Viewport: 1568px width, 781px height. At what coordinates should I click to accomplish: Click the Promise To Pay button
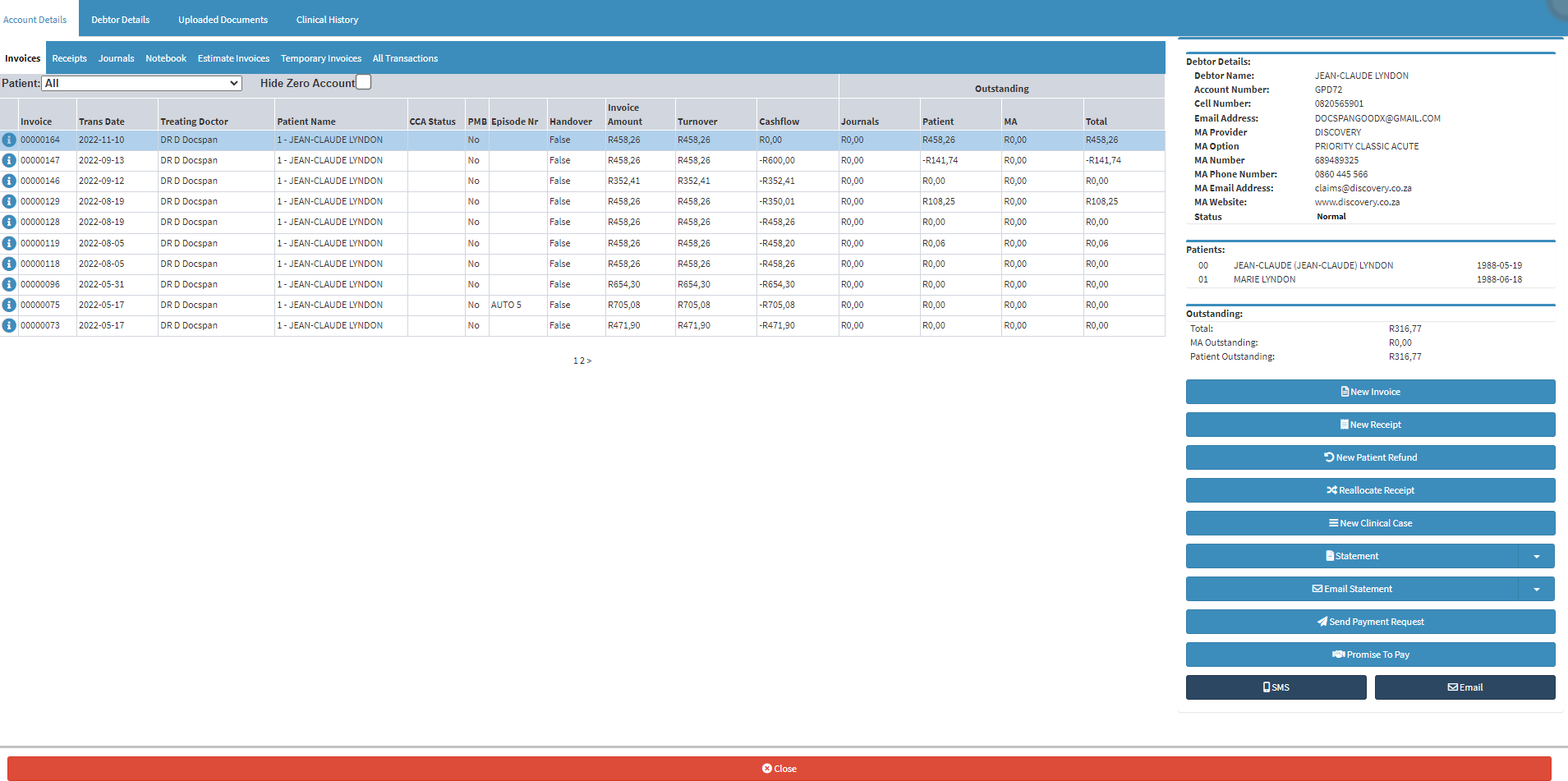tap(1370, 655)
